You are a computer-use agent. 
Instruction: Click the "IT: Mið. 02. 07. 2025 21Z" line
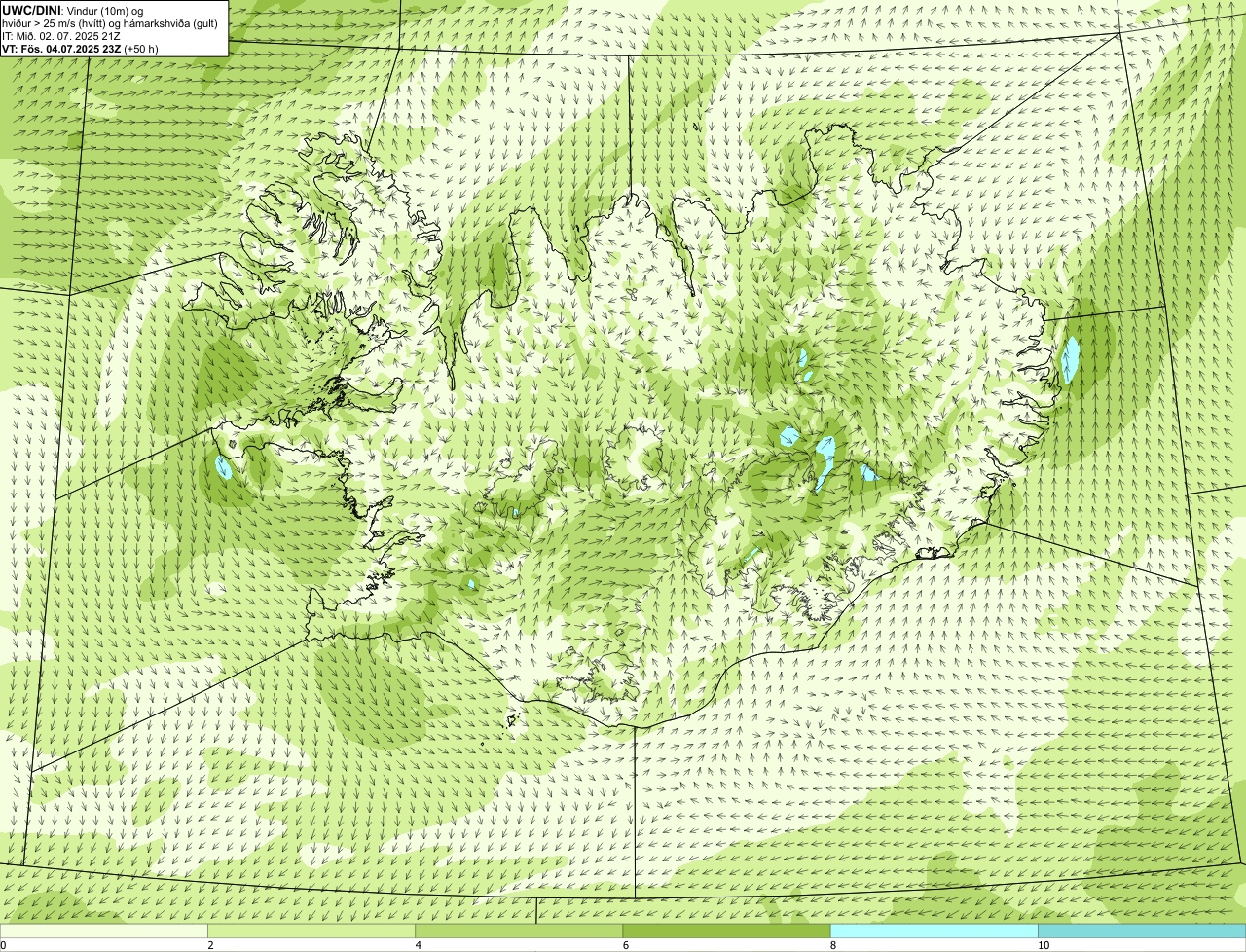click(61, 36)
